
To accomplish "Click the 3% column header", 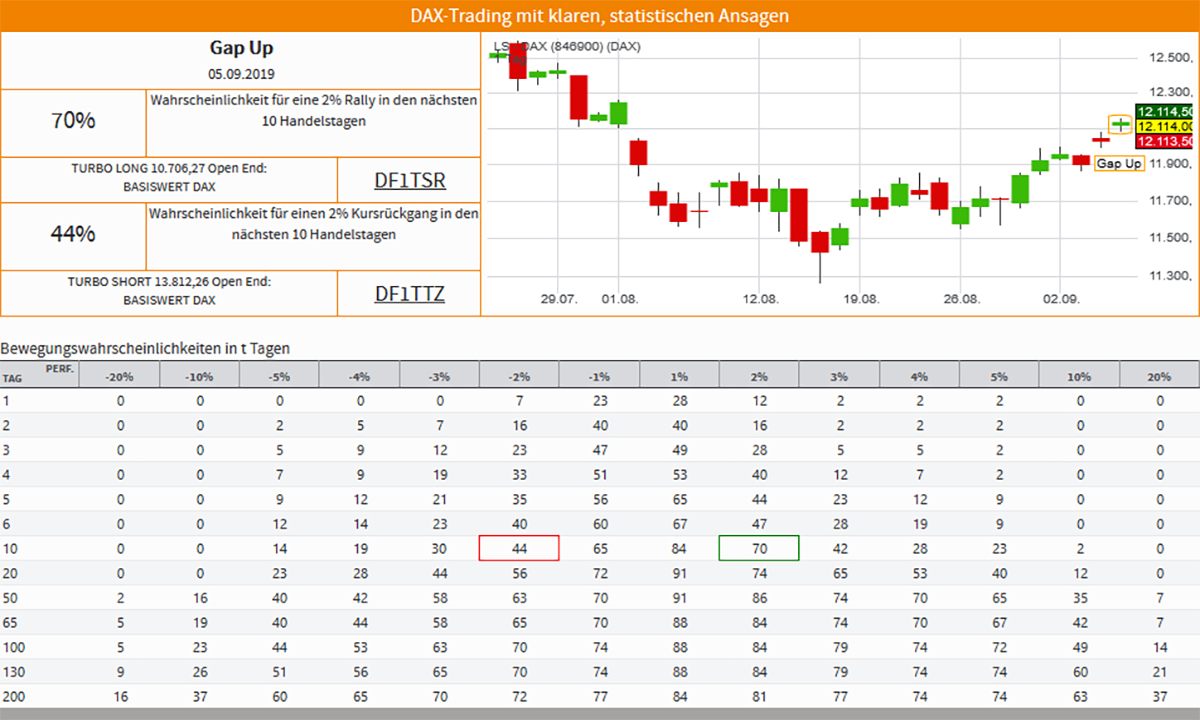I will 839,375.
